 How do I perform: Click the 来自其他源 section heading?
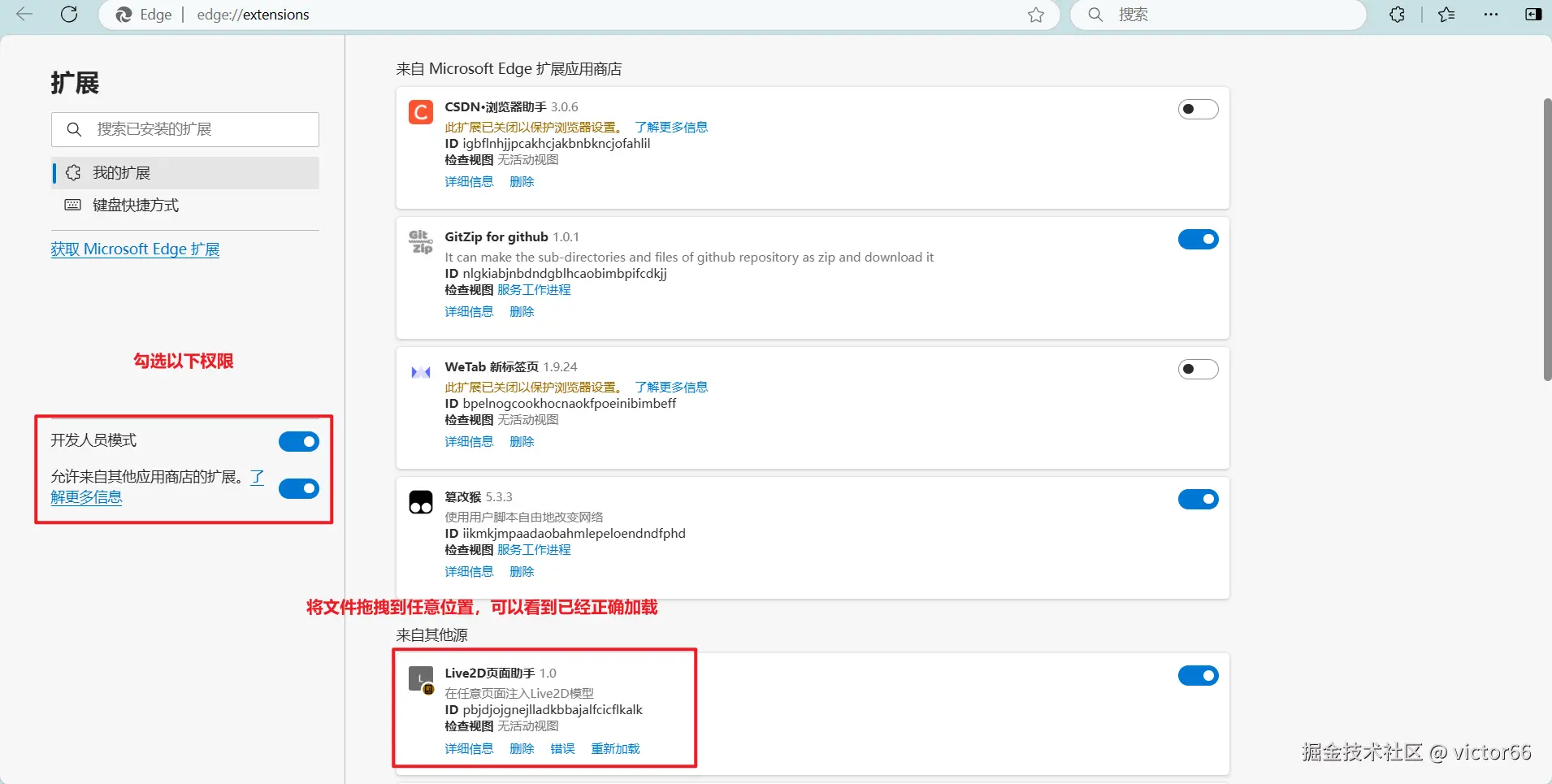coord(431,635)
